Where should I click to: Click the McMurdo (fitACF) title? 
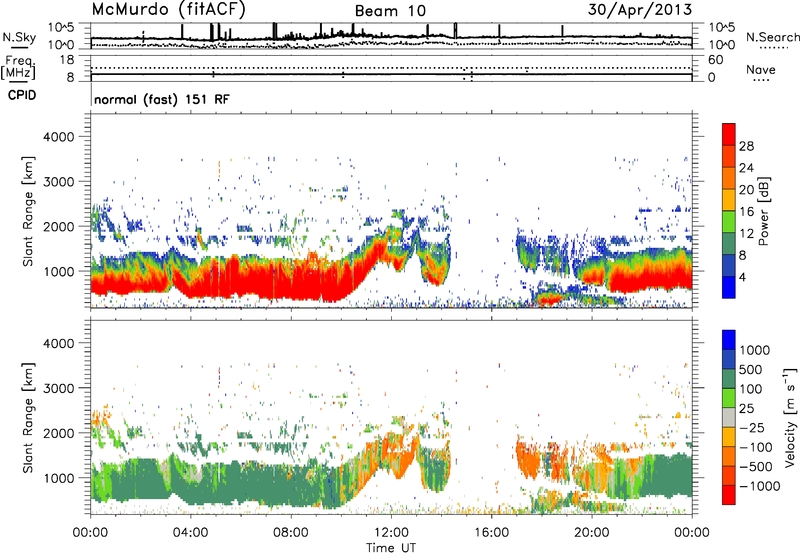point(168,10)
